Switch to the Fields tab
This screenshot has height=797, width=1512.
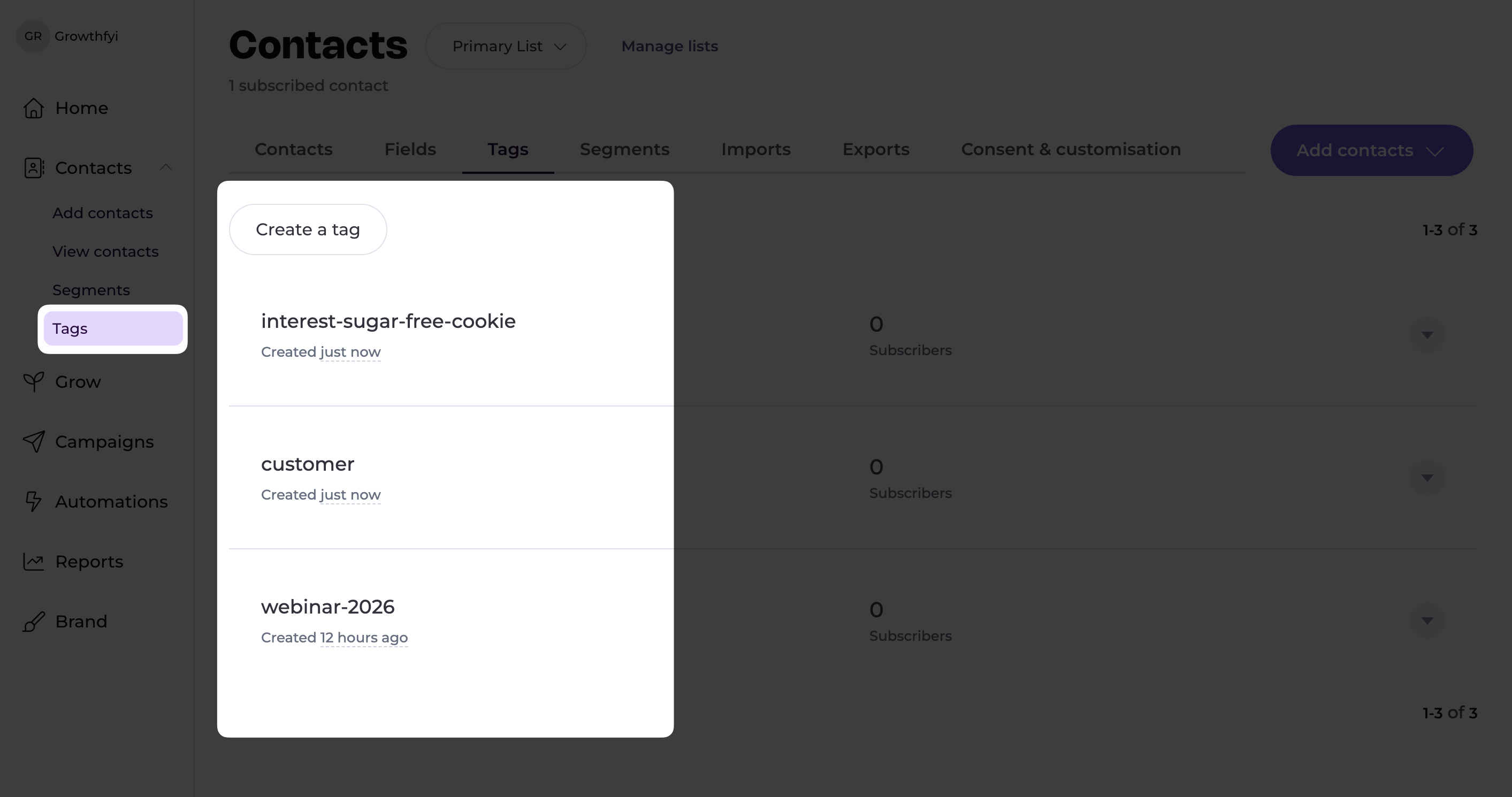click(x=410, y=150)
